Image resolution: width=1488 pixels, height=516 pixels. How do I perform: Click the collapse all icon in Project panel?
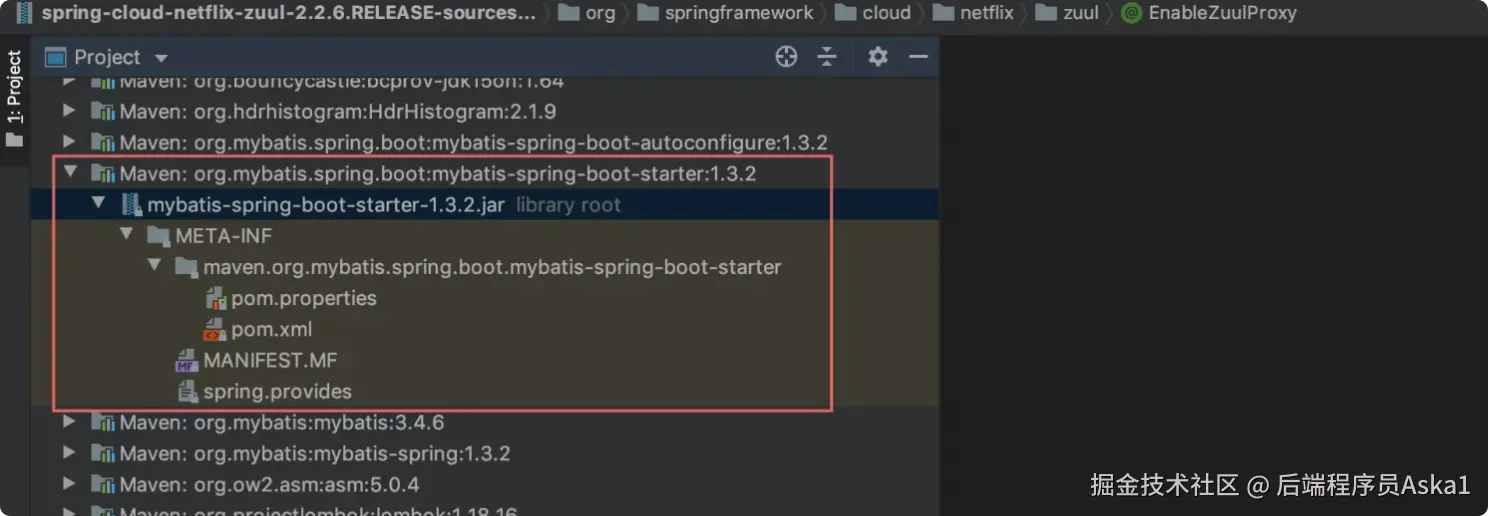[827, 57]
